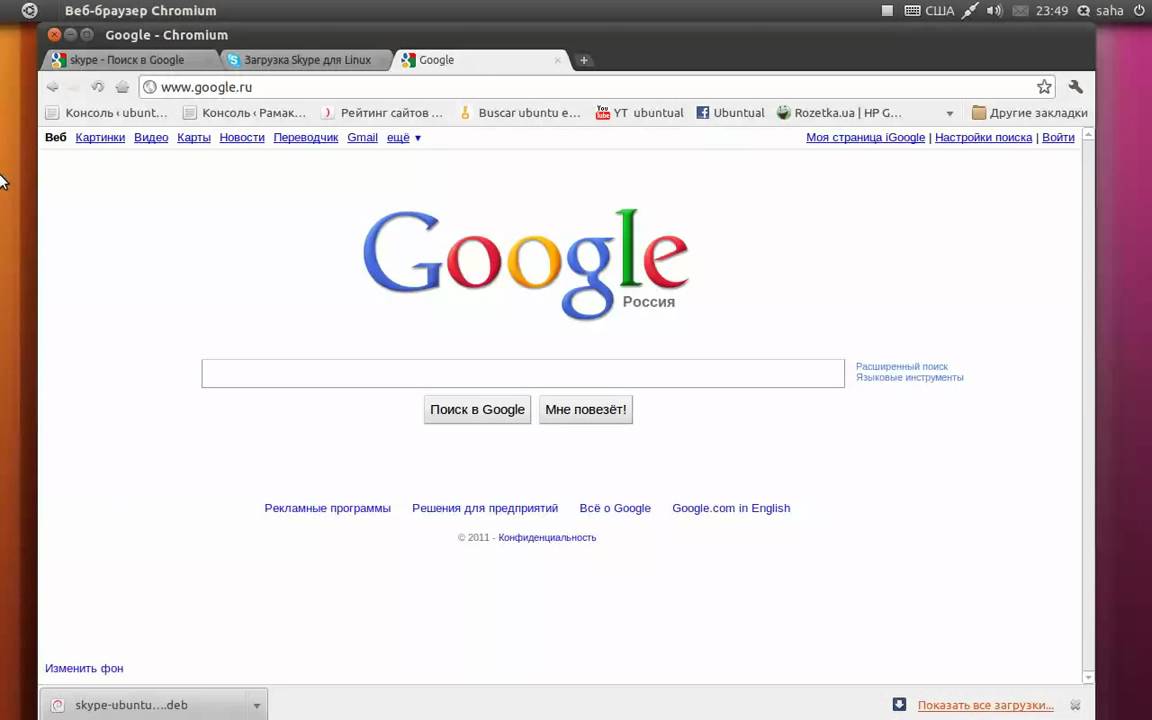Viewport: 1152px width, 720px height.
Task: Open 'Решения для предприятий' link
Action: (485, 508)
